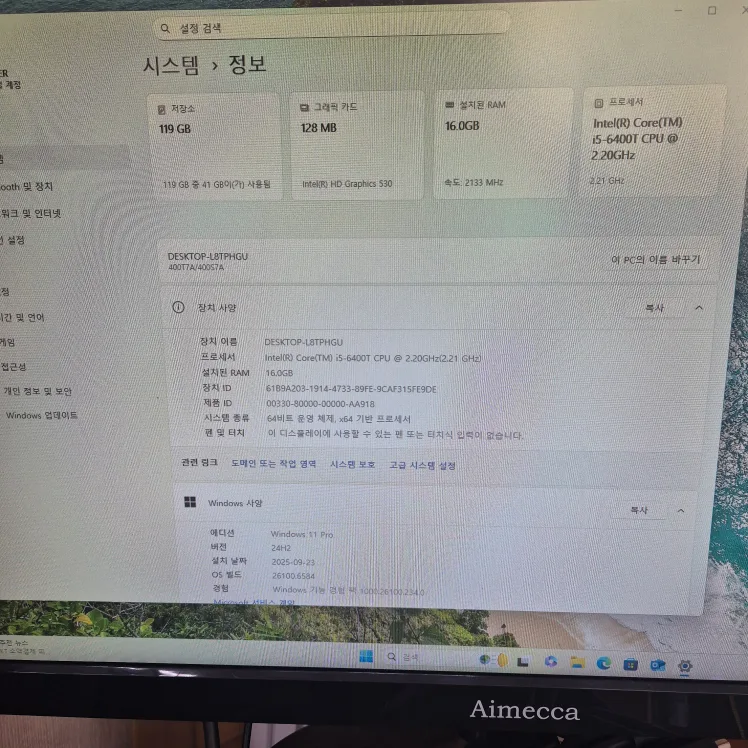Open 시스템 보호 link
The image size is (748, 748).
[x=353, y=464]
